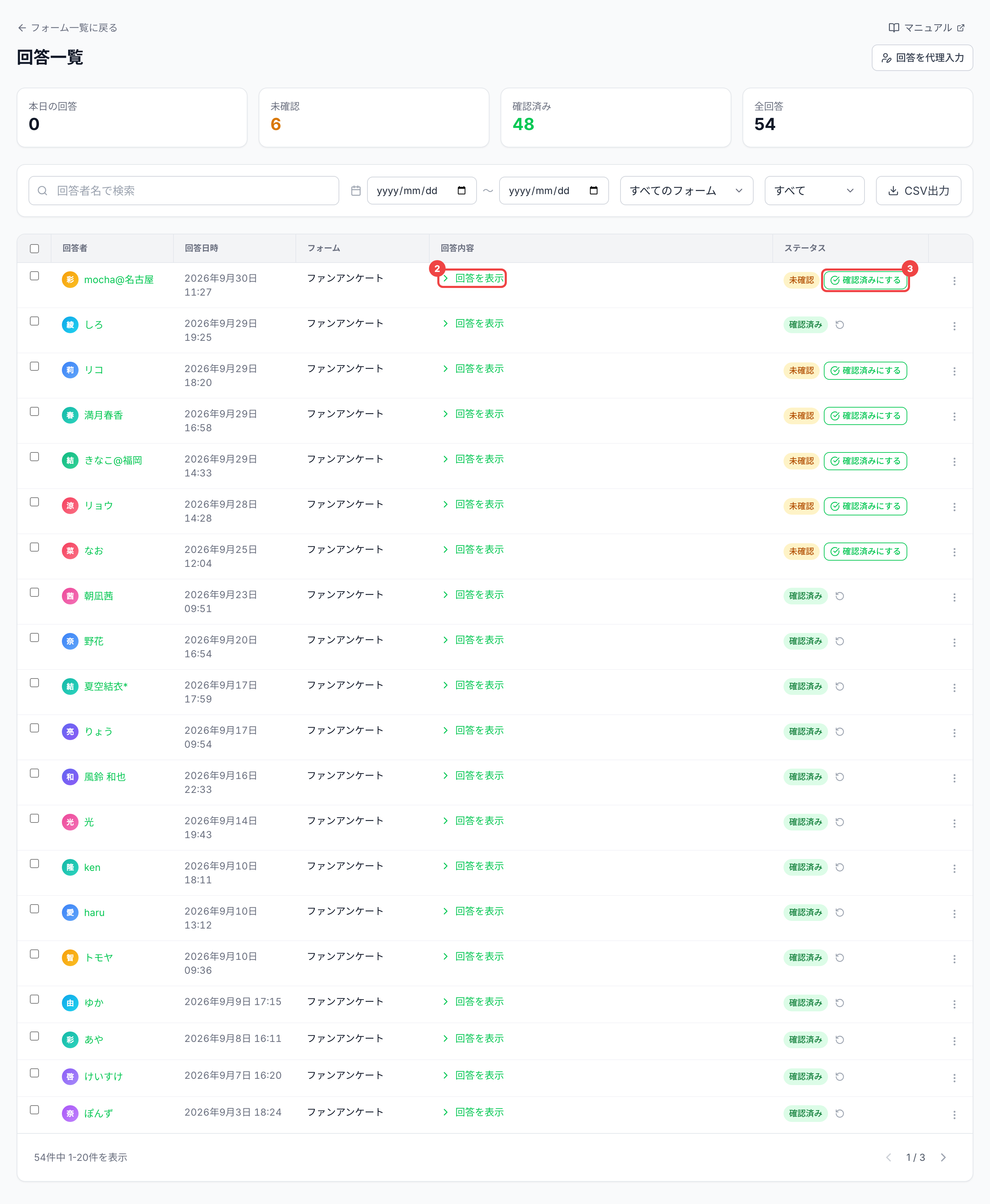990x1204 pixels.
Task: Open the すべて status filter dropdown
Action: pyautogui.click(x=814, y=191)
